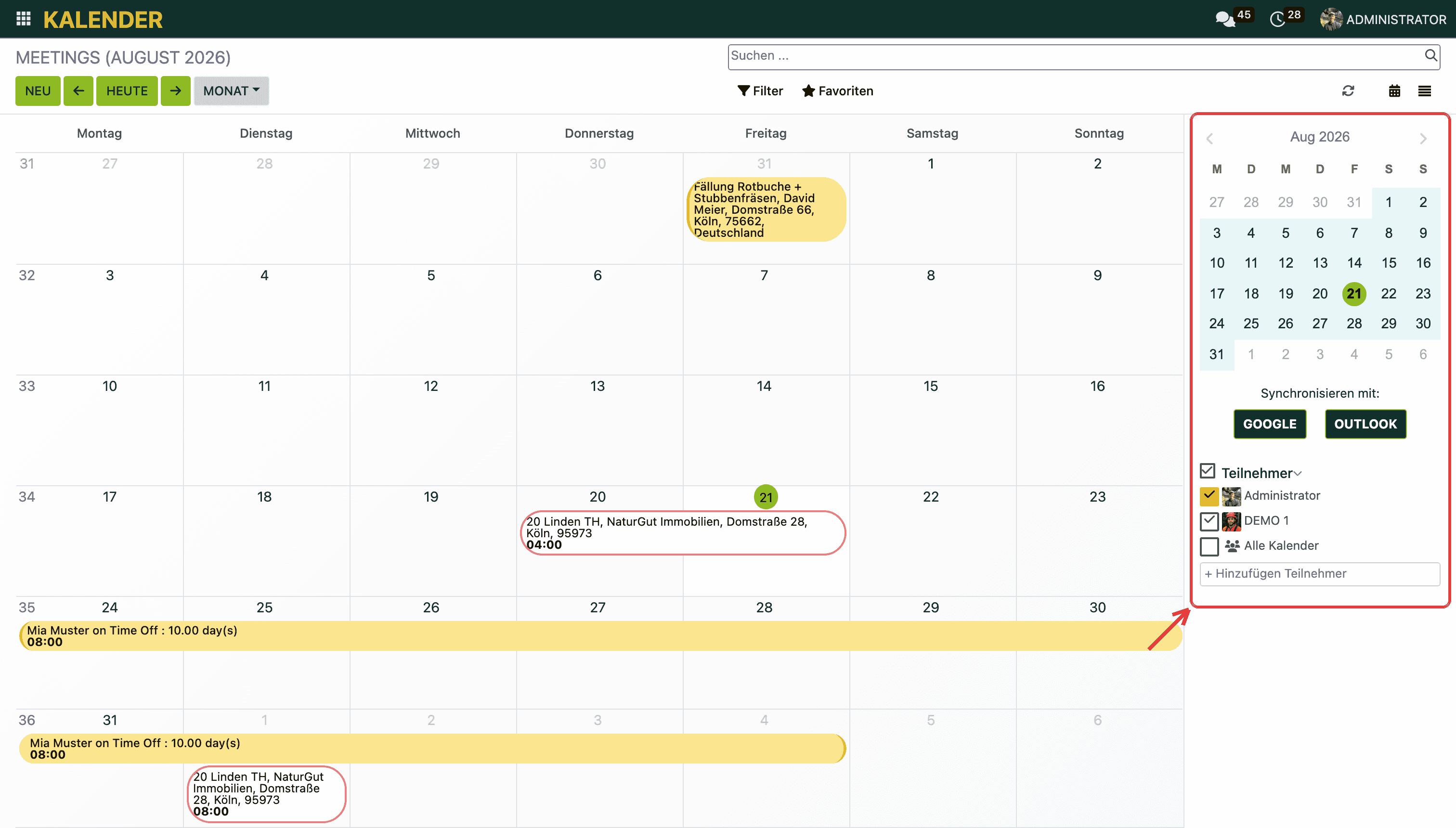Click the Aug 2026 mini calendar title

pos(1319,137)
